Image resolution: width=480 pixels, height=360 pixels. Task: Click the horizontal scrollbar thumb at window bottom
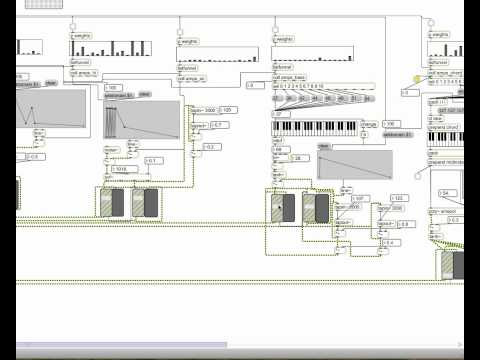122,345
